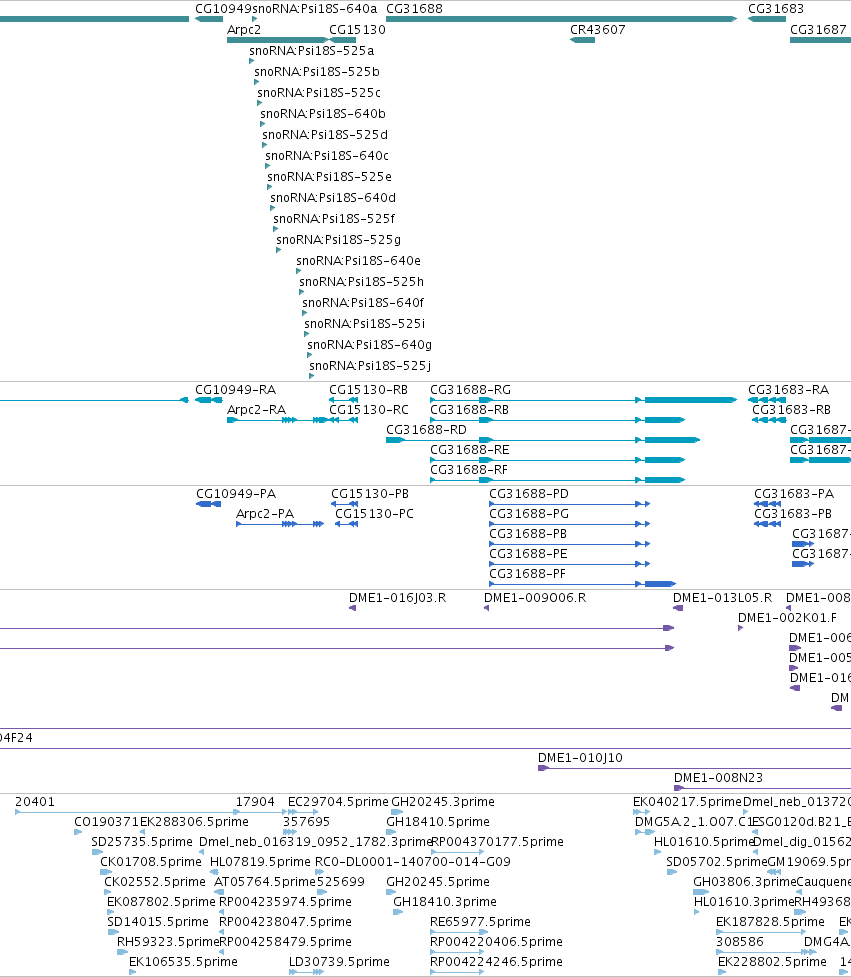
Task: Select the DME1-002K01.F clone label
Action: (787, 618)
